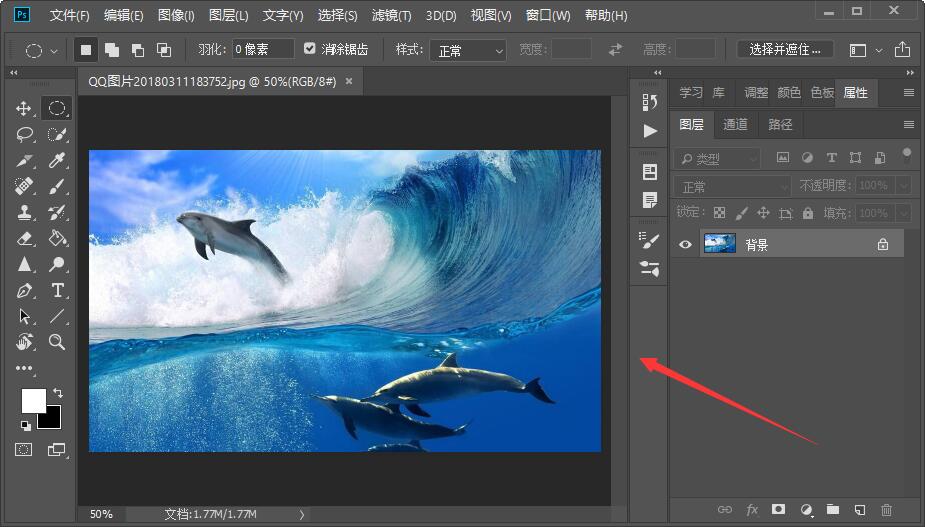This screenshot has width=925, height=527.
Task: Switch to the 通道 tab
Action: coord(735,124)
